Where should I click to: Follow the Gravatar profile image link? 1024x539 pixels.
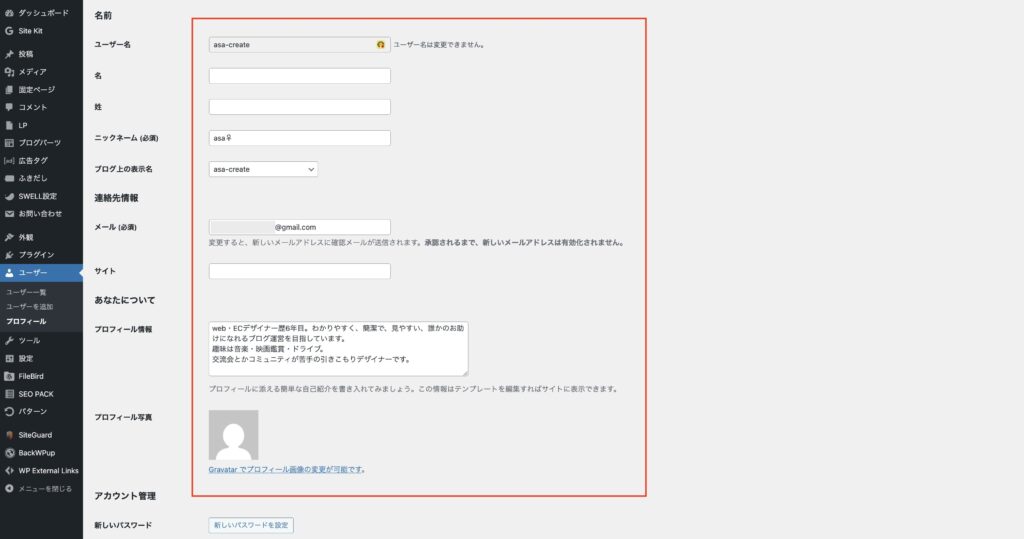coord(285,469)
